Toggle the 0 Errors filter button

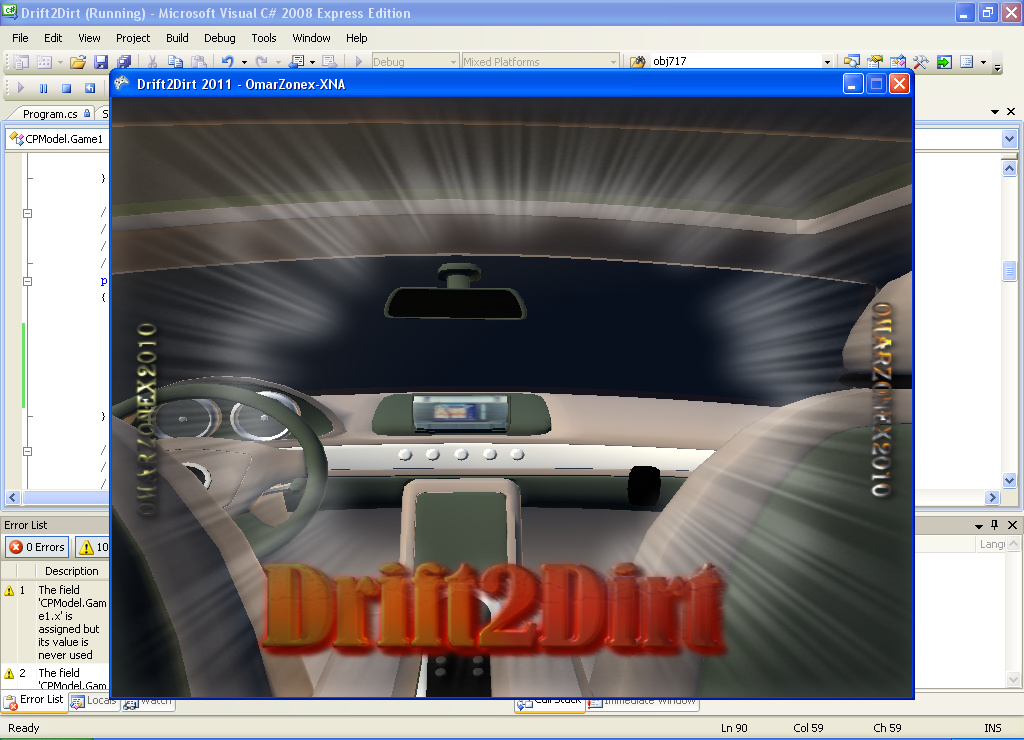(x=37, y=547)
